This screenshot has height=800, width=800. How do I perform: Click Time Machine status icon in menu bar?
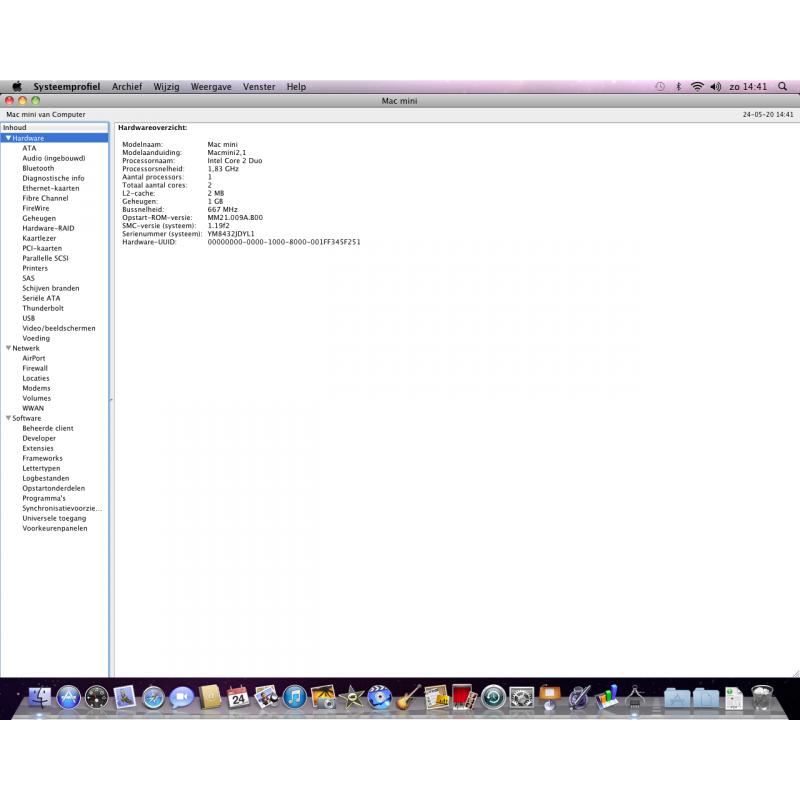click(660, 87)
